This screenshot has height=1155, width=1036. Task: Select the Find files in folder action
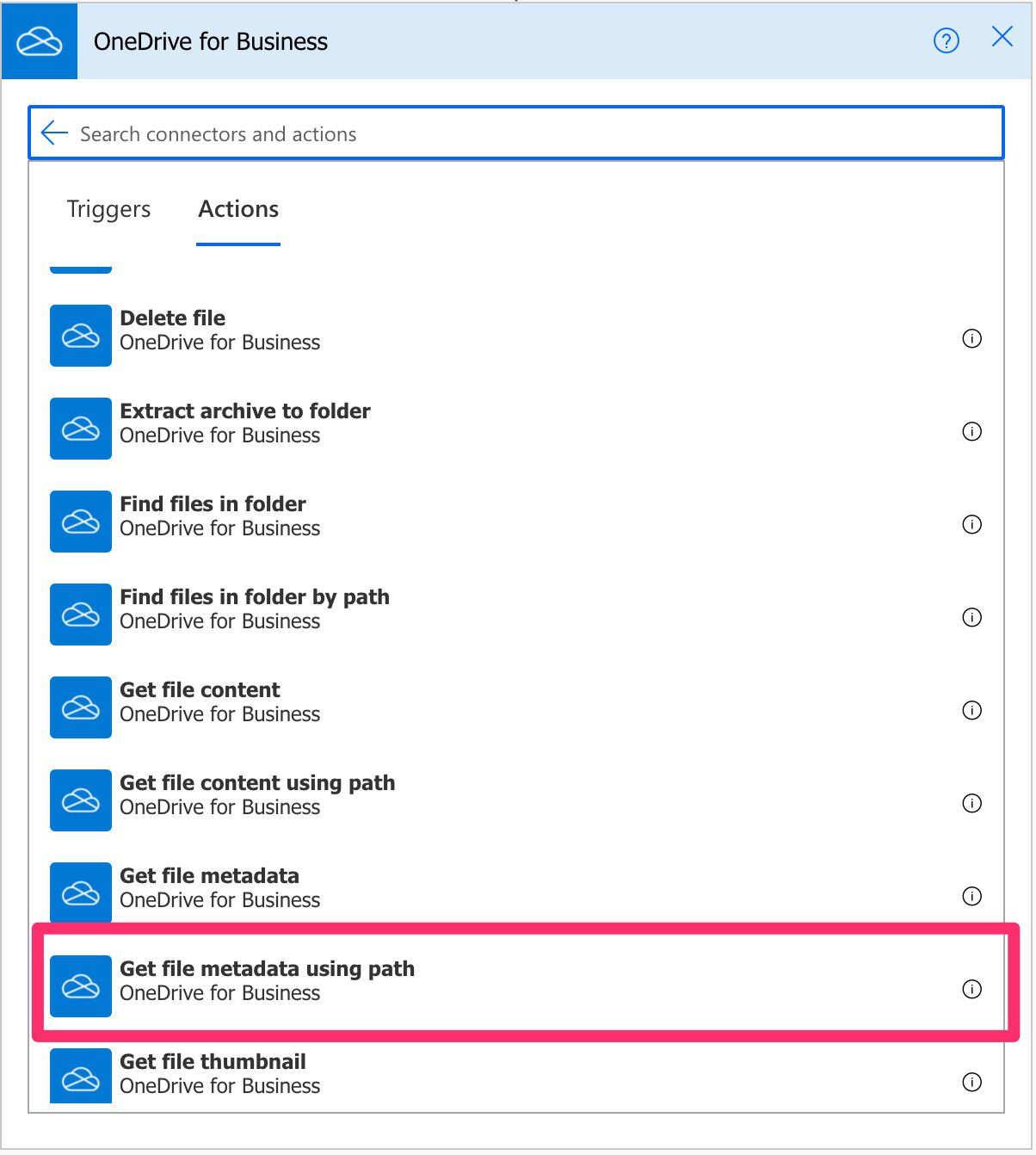coord(344,516)
